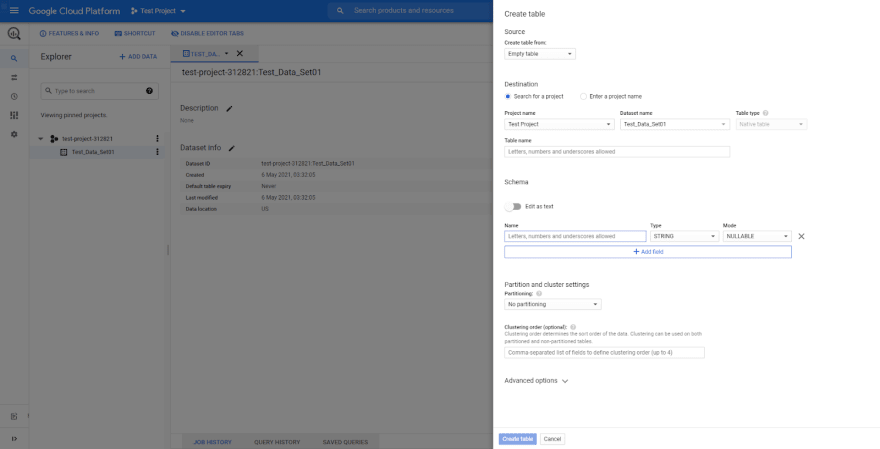Click help icon in Explorer search box
The image size is (880, 449).
click(x=149, y=91)
